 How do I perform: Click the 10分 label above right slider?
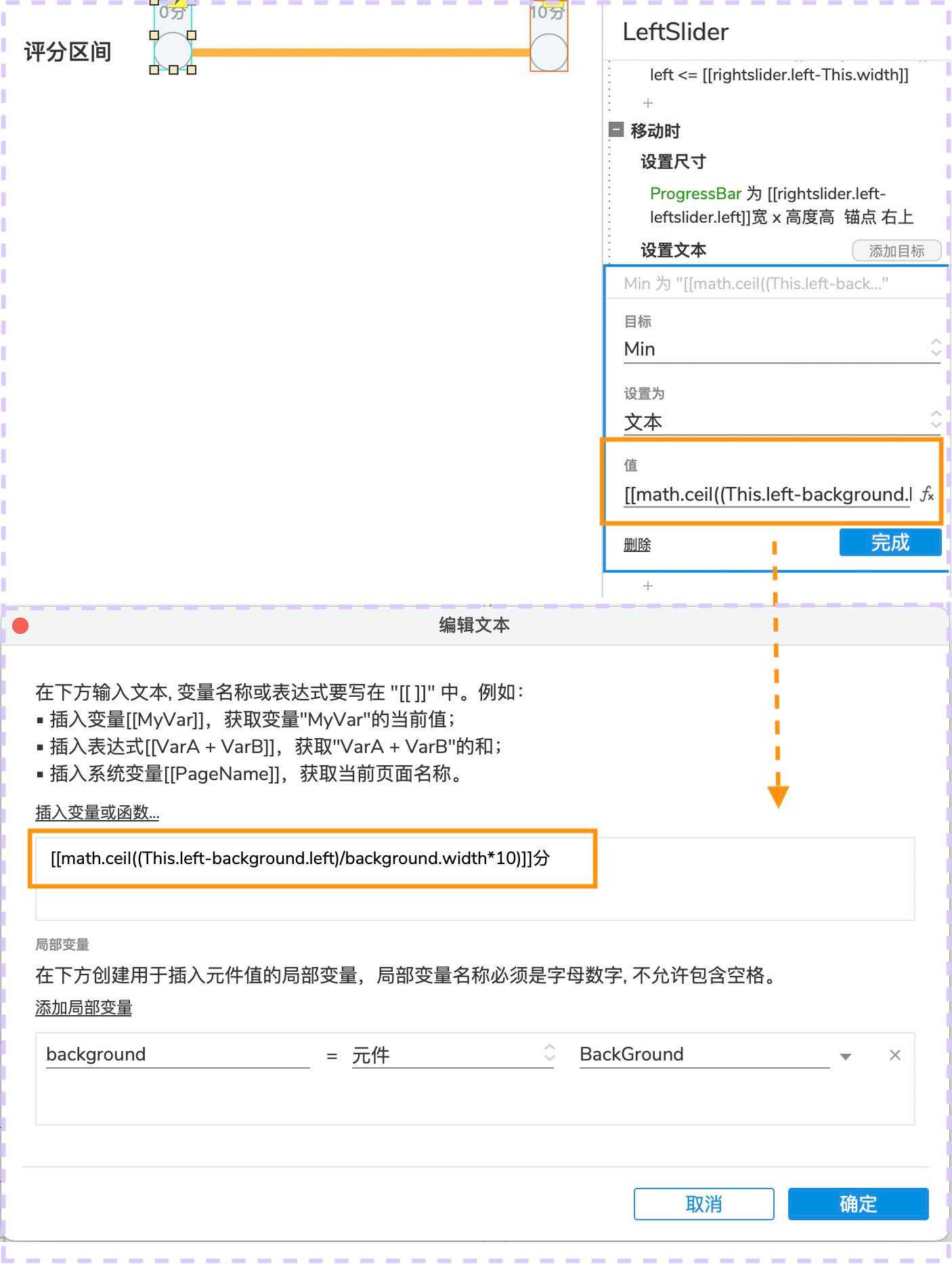click(x=548, y=12)
